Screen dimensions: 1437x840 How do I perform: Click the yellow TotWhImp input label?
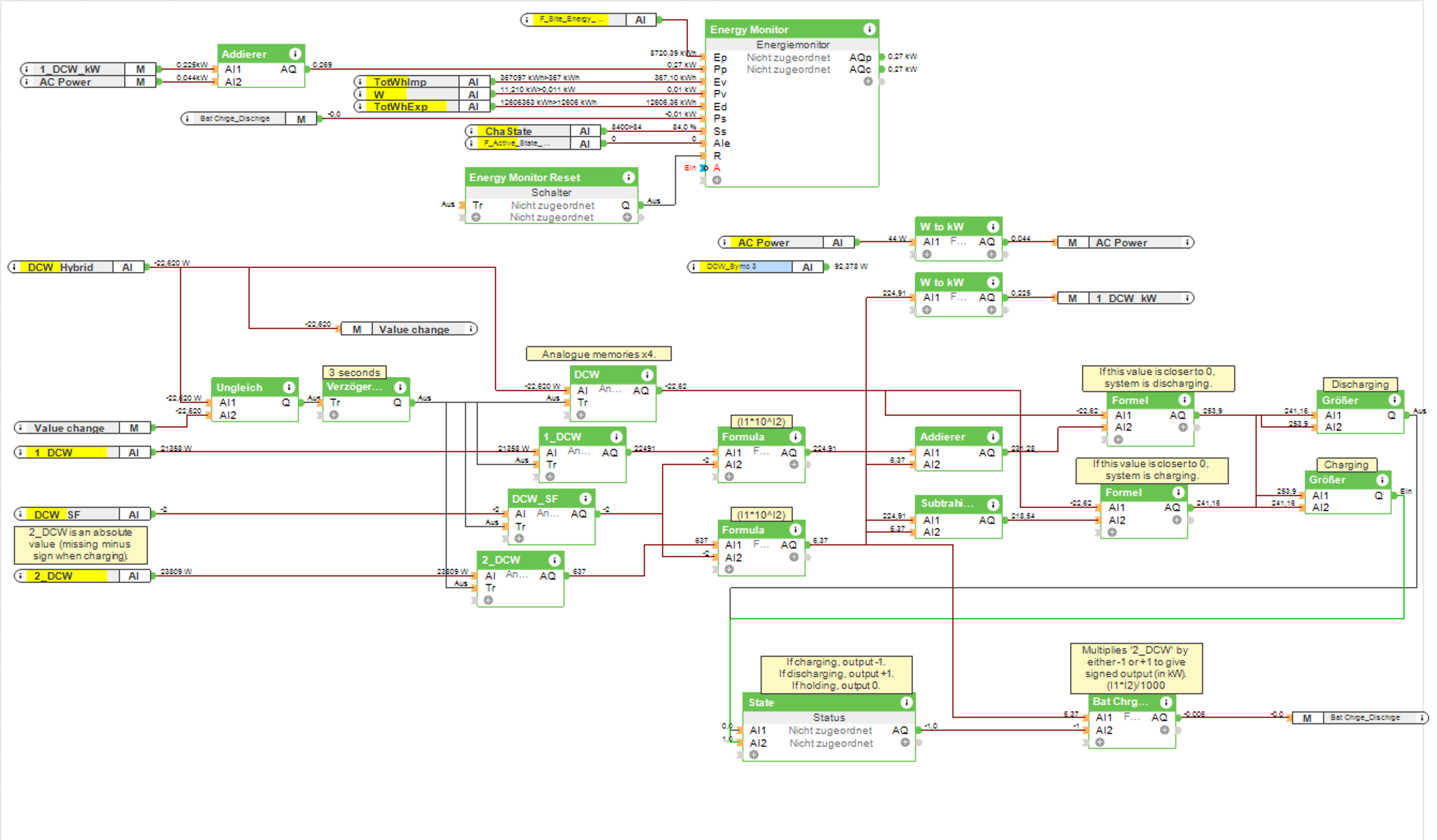pyautogui.click(x=400, y=82)
